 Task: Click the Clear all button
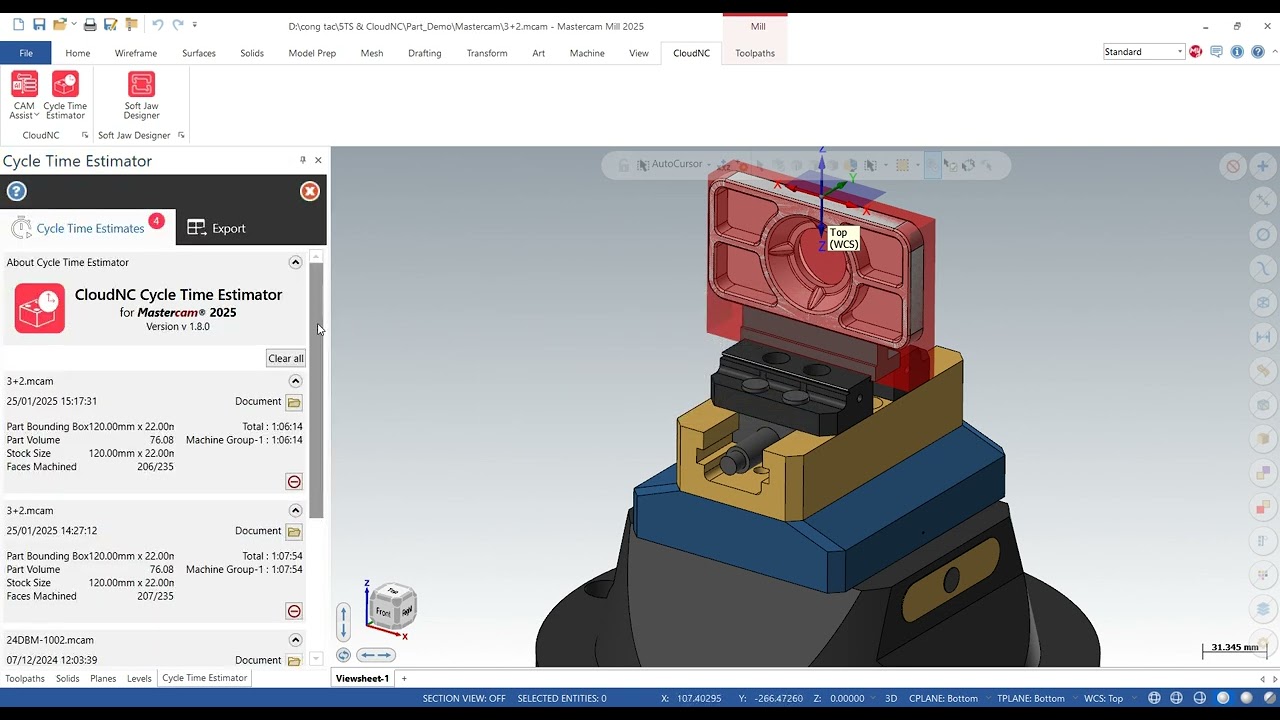[285, 358]
